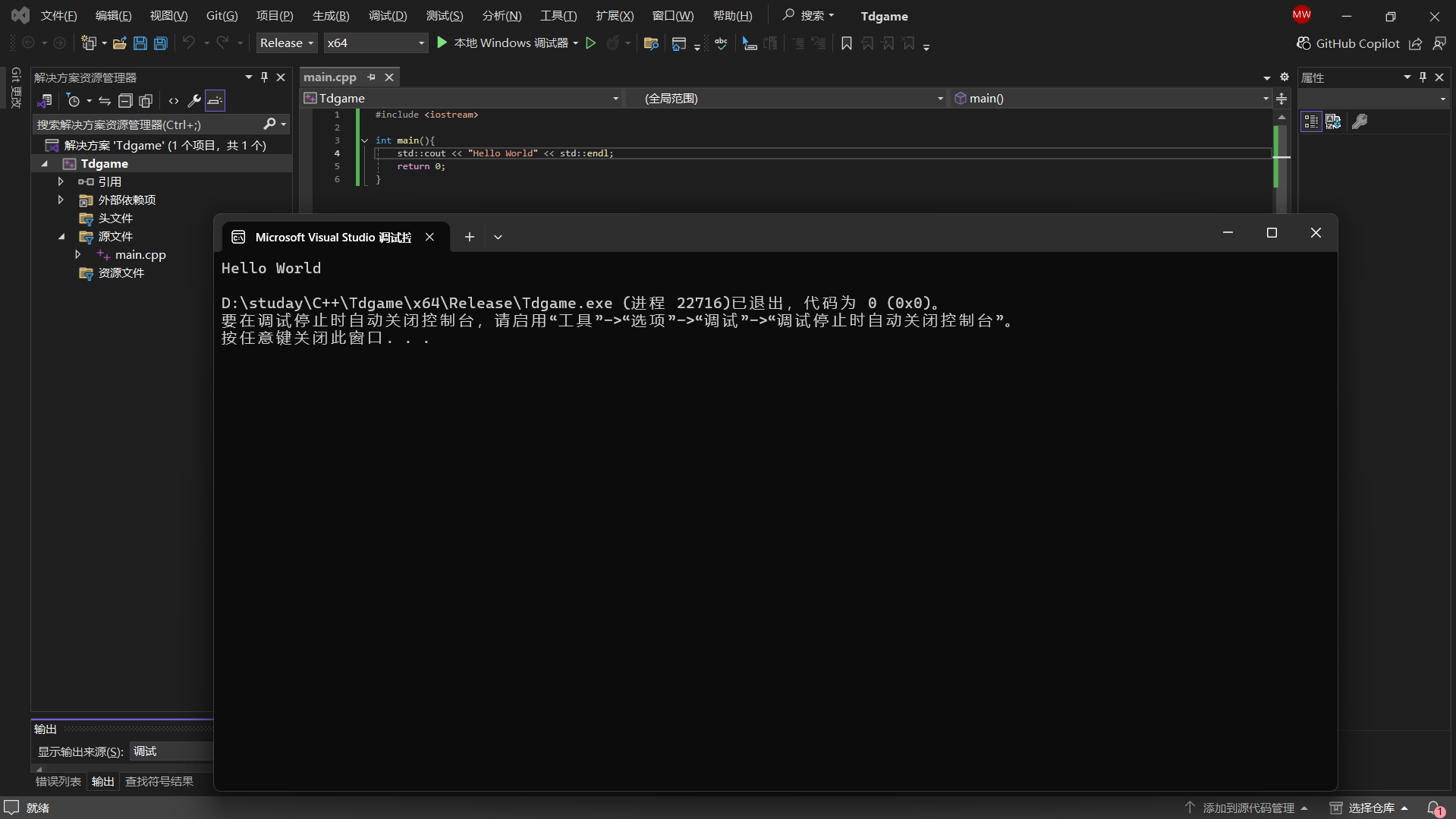
Task: Switch to the 错误列表 tab
Action: (58, 781)
